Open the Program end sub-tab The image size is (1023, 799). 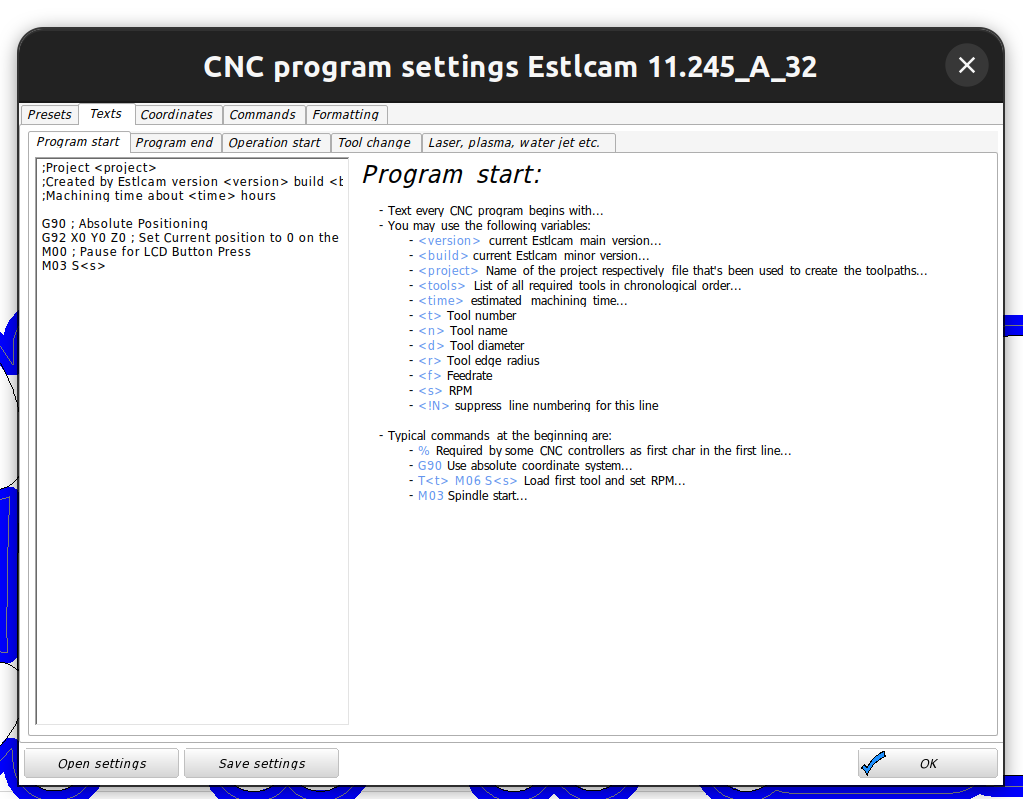174,142
